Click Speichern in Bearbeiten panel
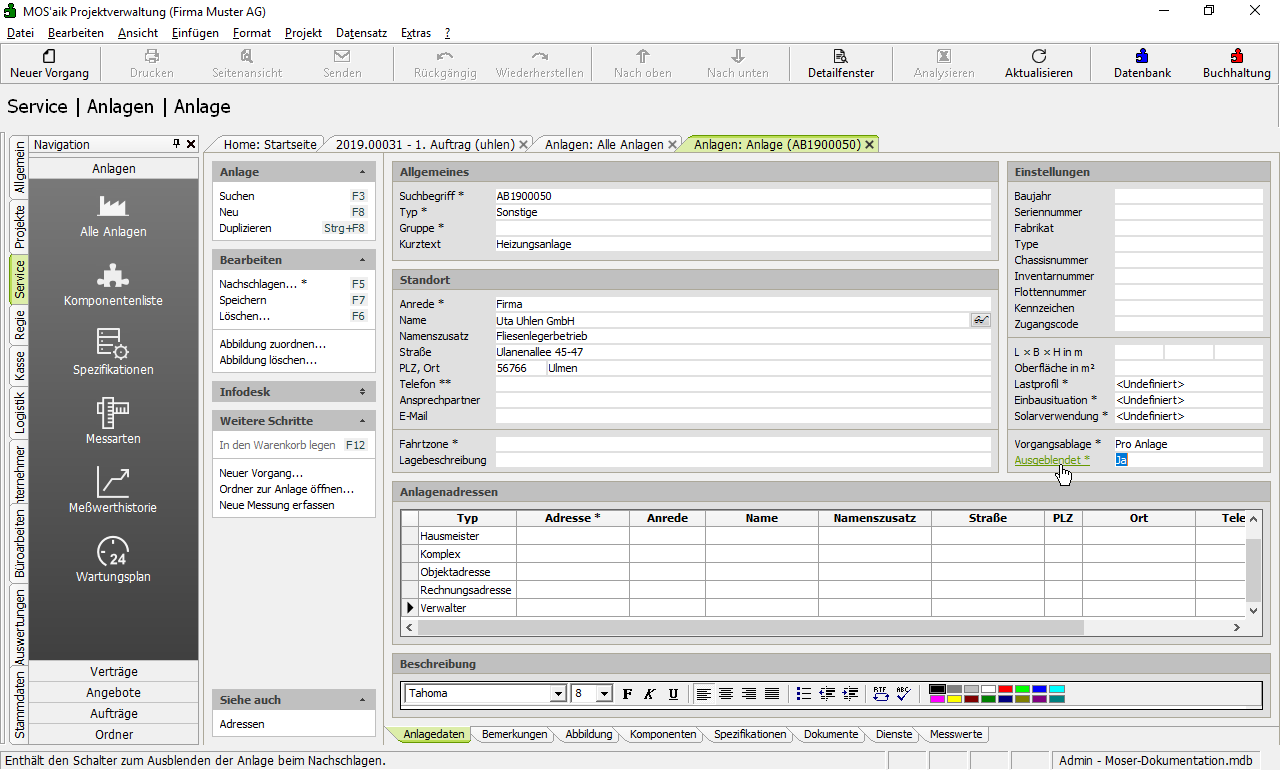Screen dimensions: 1280x770 pos(243,300)
